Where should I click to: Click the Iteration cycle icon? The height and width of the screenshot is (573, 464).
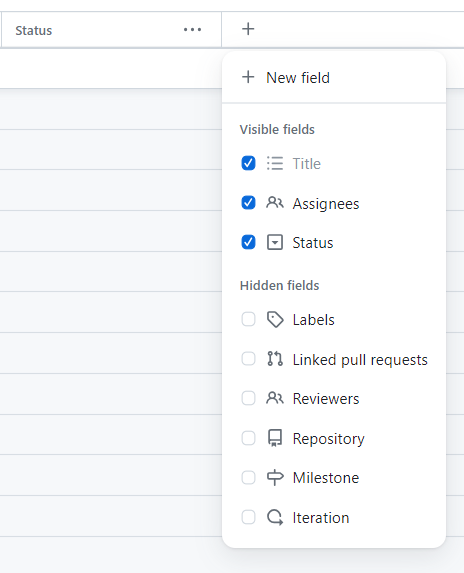(275, 517)
